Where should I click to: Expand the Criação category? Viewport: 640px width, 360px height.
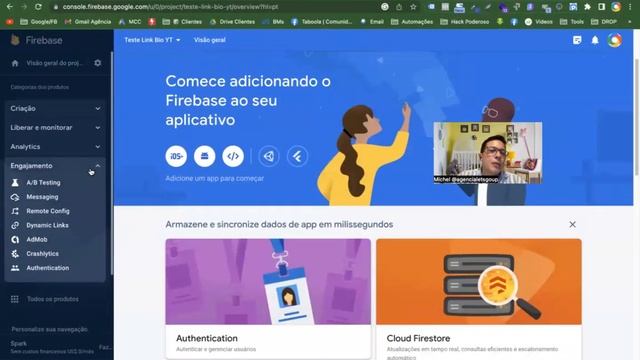(55, 109)
